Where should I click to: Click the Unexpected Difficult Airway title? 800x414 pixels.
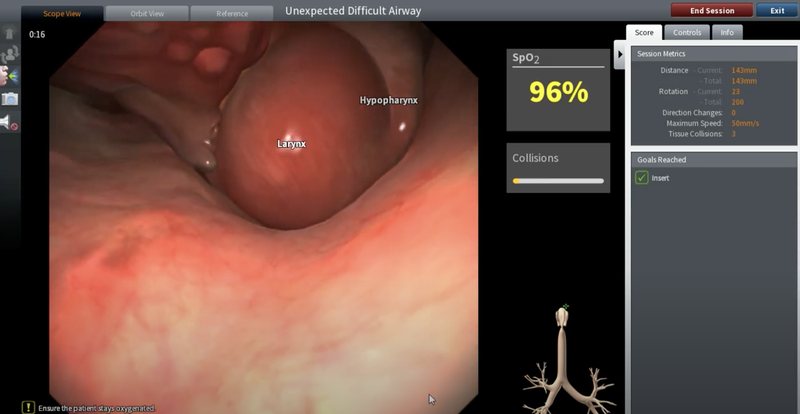point(353,11)
